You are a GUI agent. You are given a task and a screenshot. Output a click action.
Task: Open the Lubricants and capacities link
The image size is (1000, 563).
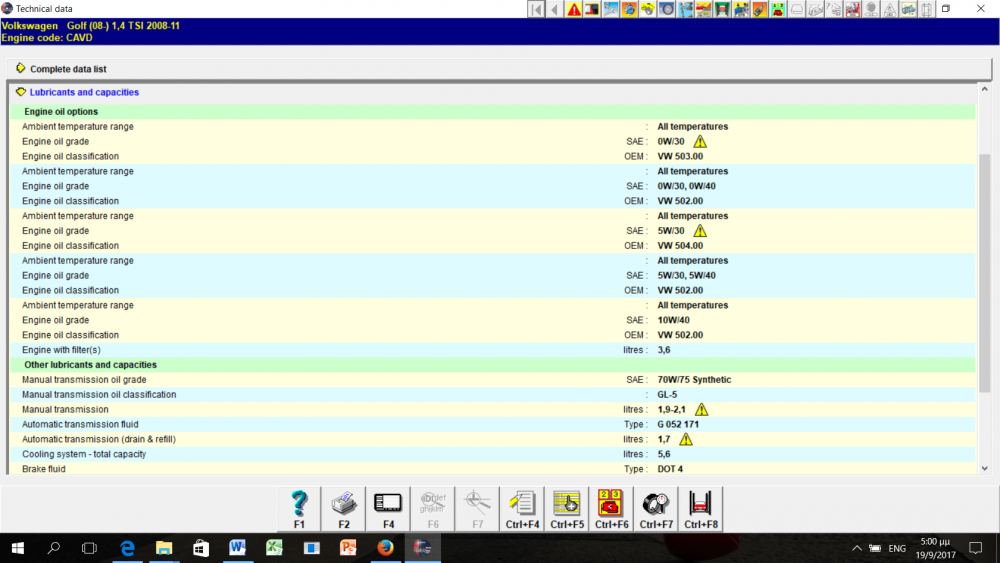[84, 92]
